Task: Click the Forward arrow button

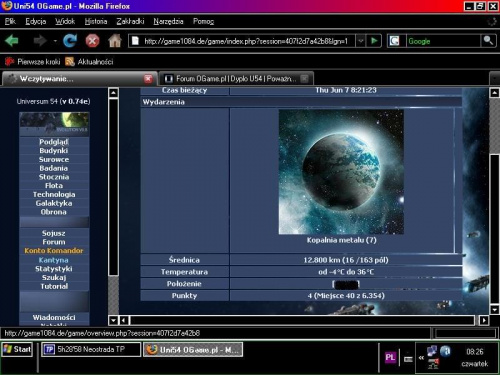Action: coord(40,41)
